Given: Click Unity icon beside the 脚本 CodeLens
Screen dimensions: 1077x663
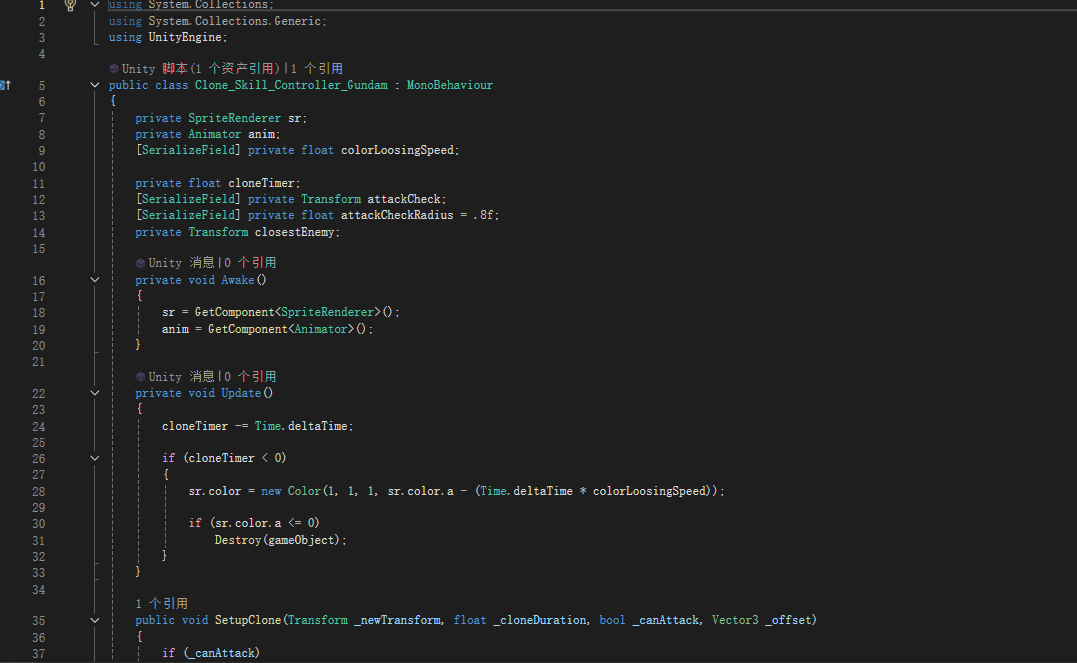Looking at the screenshot, I should (114, 69).
